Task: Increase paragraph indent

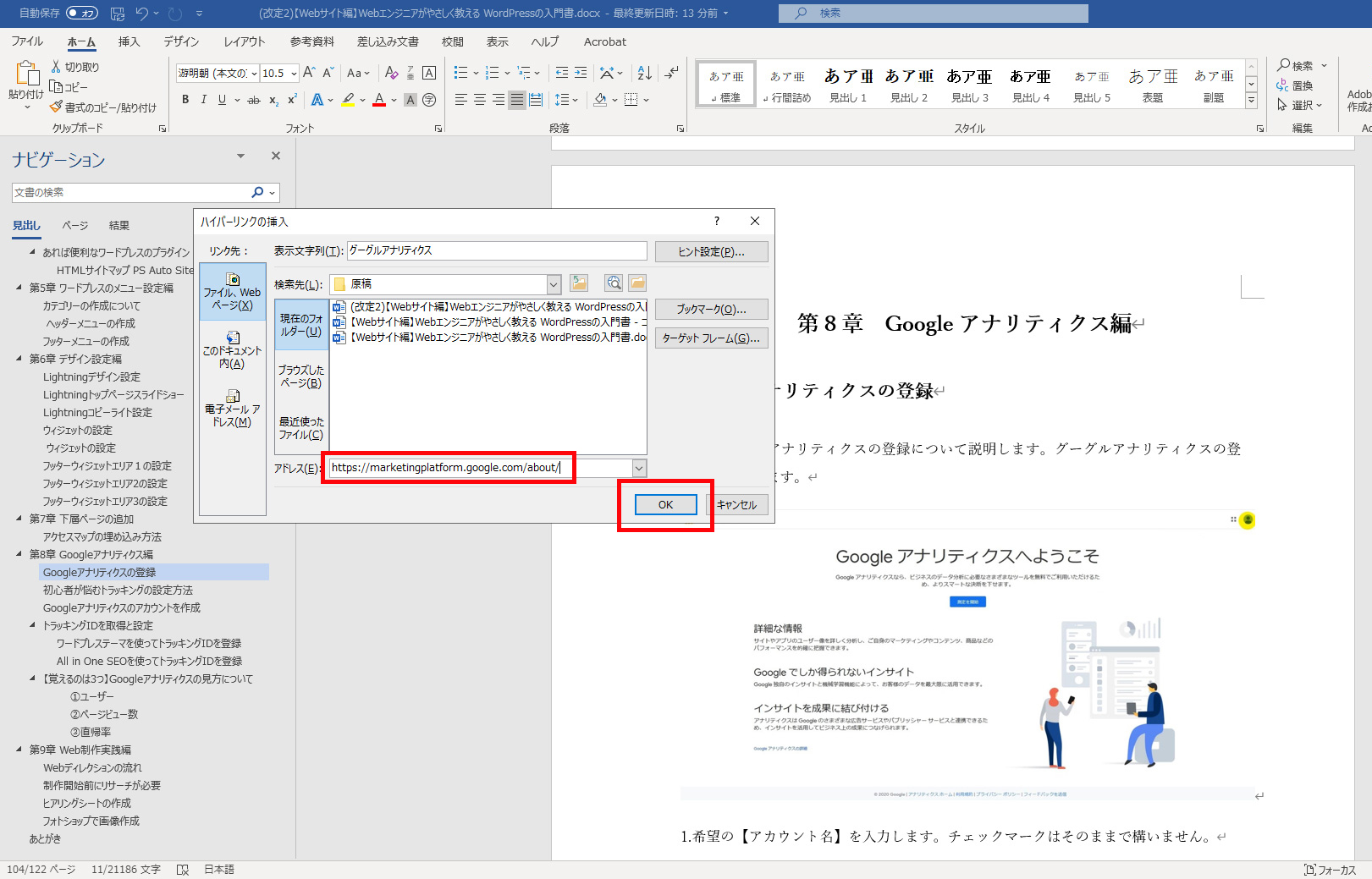Action: coord(581,73)
